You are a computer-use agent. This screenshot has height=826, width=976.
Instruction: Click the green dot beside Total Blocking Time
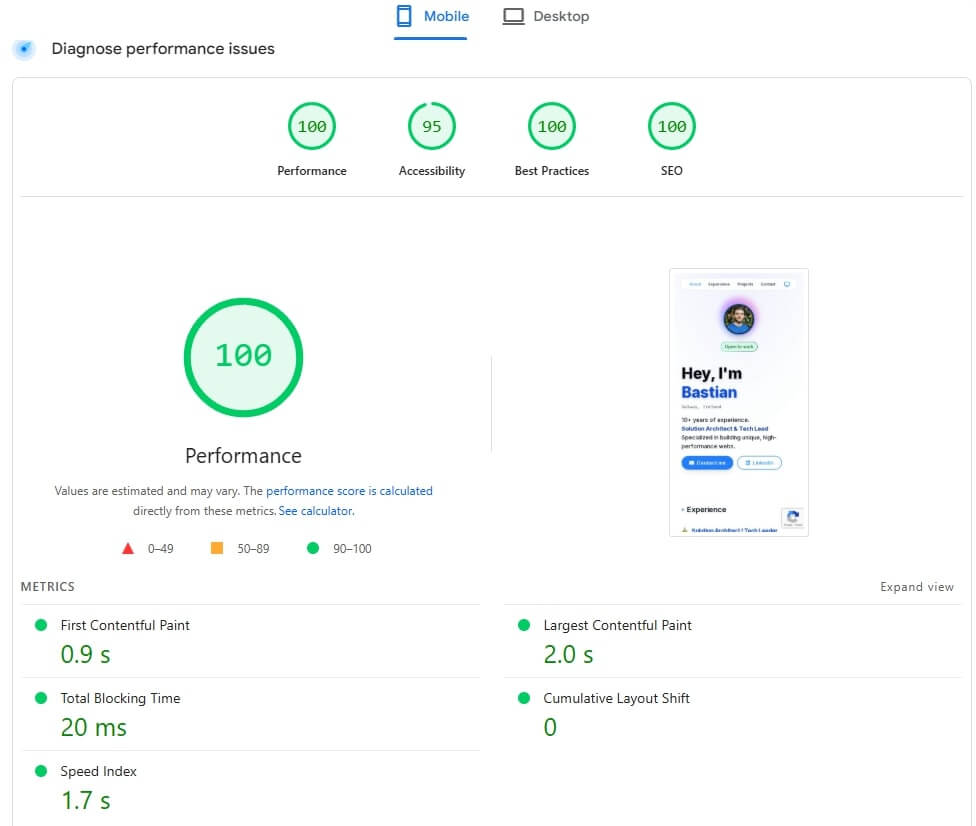[40, 698]
